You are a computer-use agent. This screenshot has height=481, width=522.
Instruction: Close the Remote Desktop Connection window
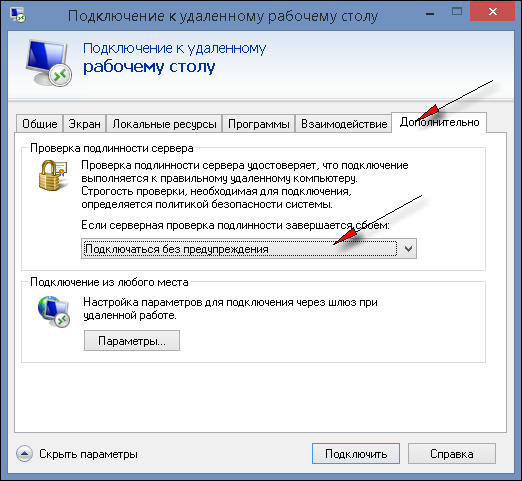(x=492, y=12)
